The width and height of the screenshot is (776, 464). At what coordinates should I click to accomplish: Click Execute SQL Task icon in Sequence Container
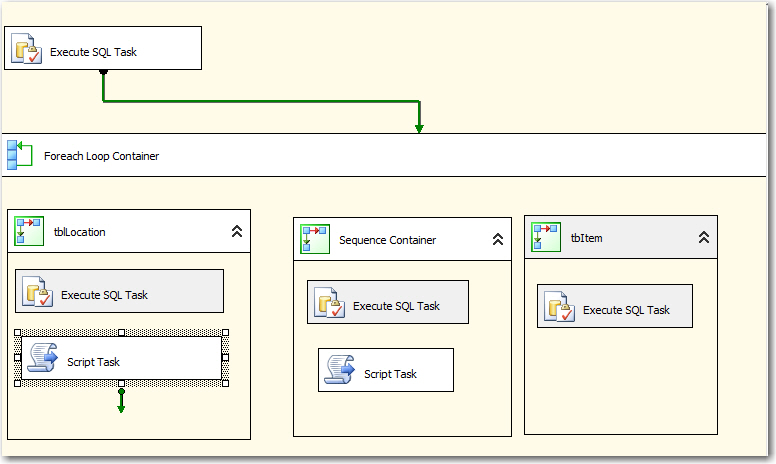(x=330, y=303)
